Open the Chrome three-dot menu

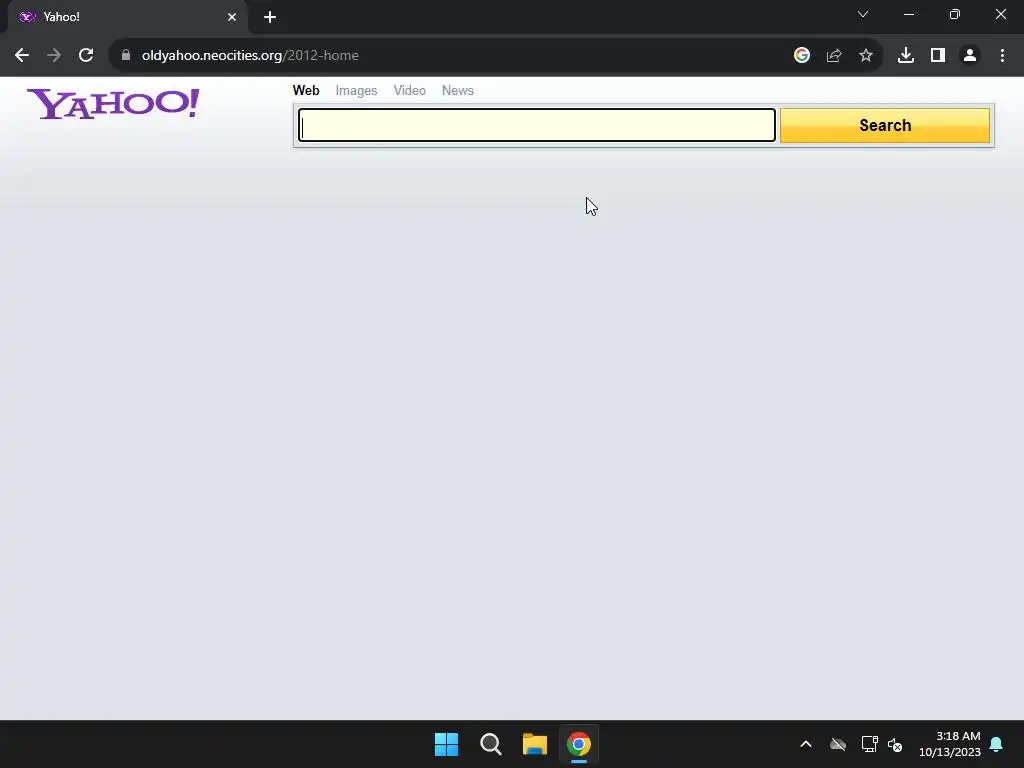tap(1002, 56)
